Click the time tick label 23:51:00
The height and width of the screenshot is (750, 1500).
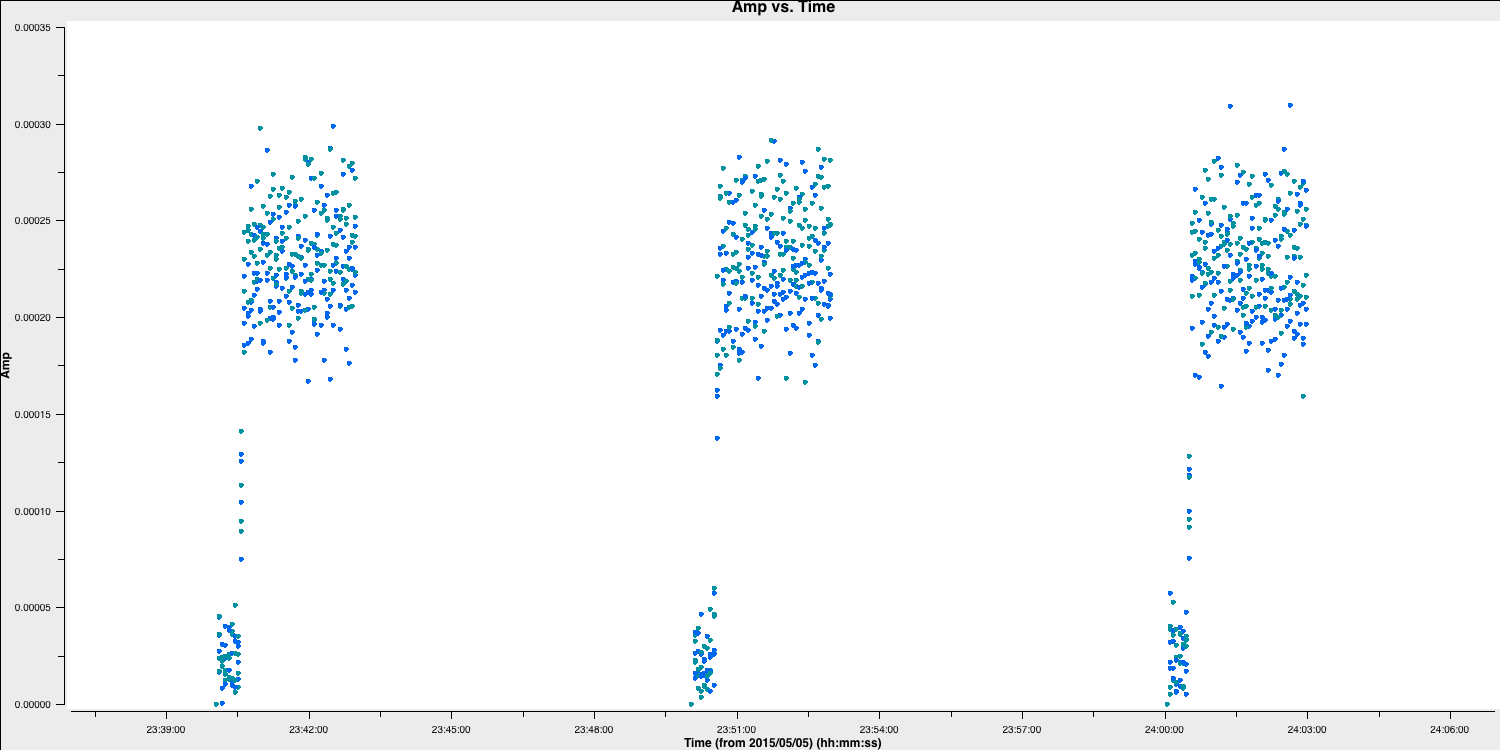737,729
